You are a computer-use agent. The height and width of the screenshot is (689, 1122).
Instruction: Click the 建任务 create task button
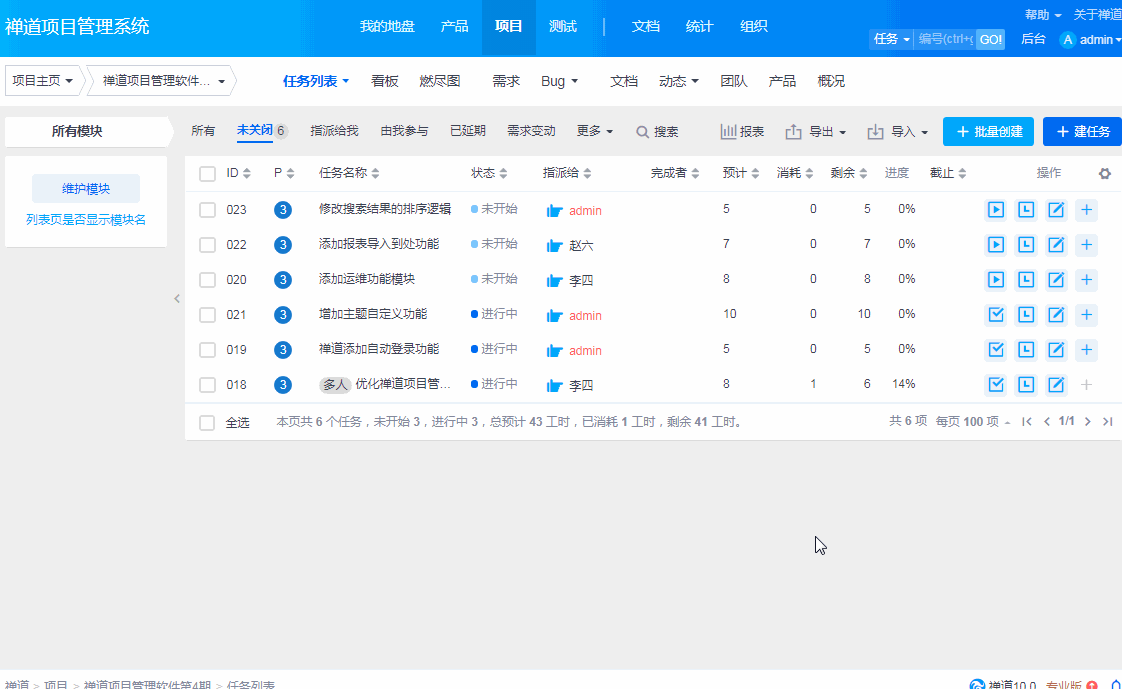1082,132
